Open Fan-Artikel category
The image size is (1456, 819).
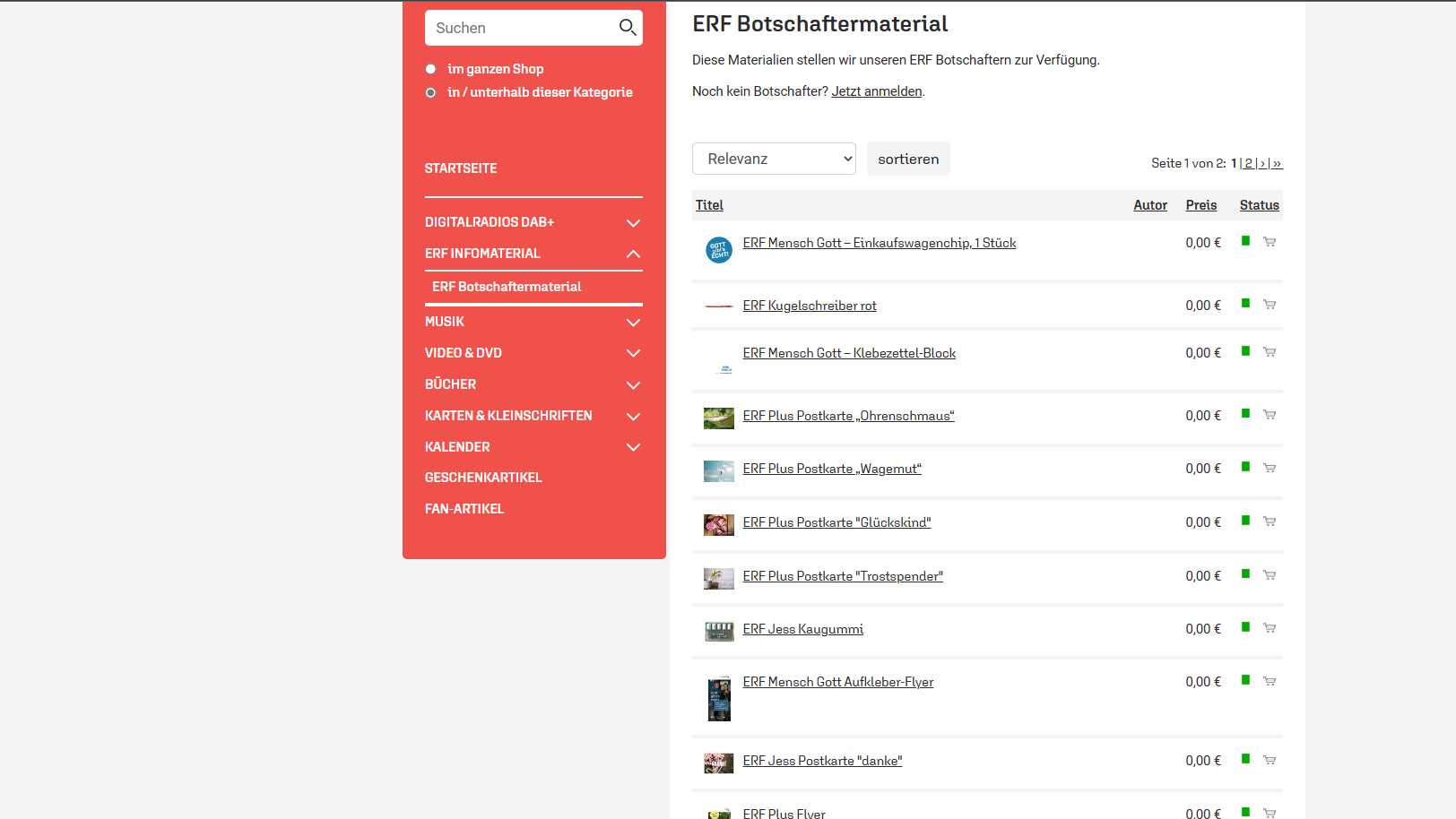point(464,509)
